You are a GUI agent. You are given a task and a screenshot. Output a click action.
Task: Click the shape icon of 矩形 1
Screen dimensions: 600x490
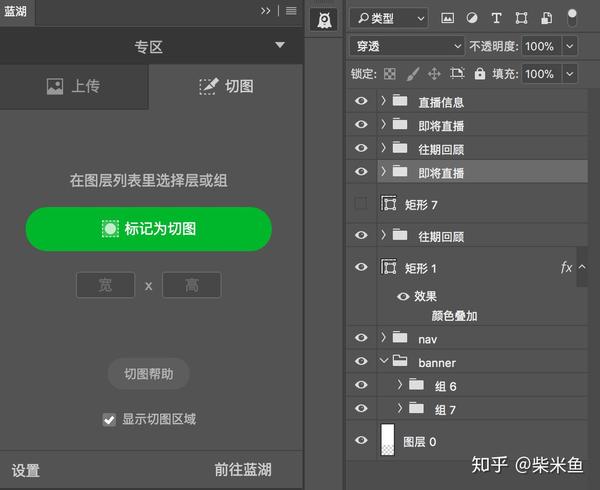(x=388, y=266)
